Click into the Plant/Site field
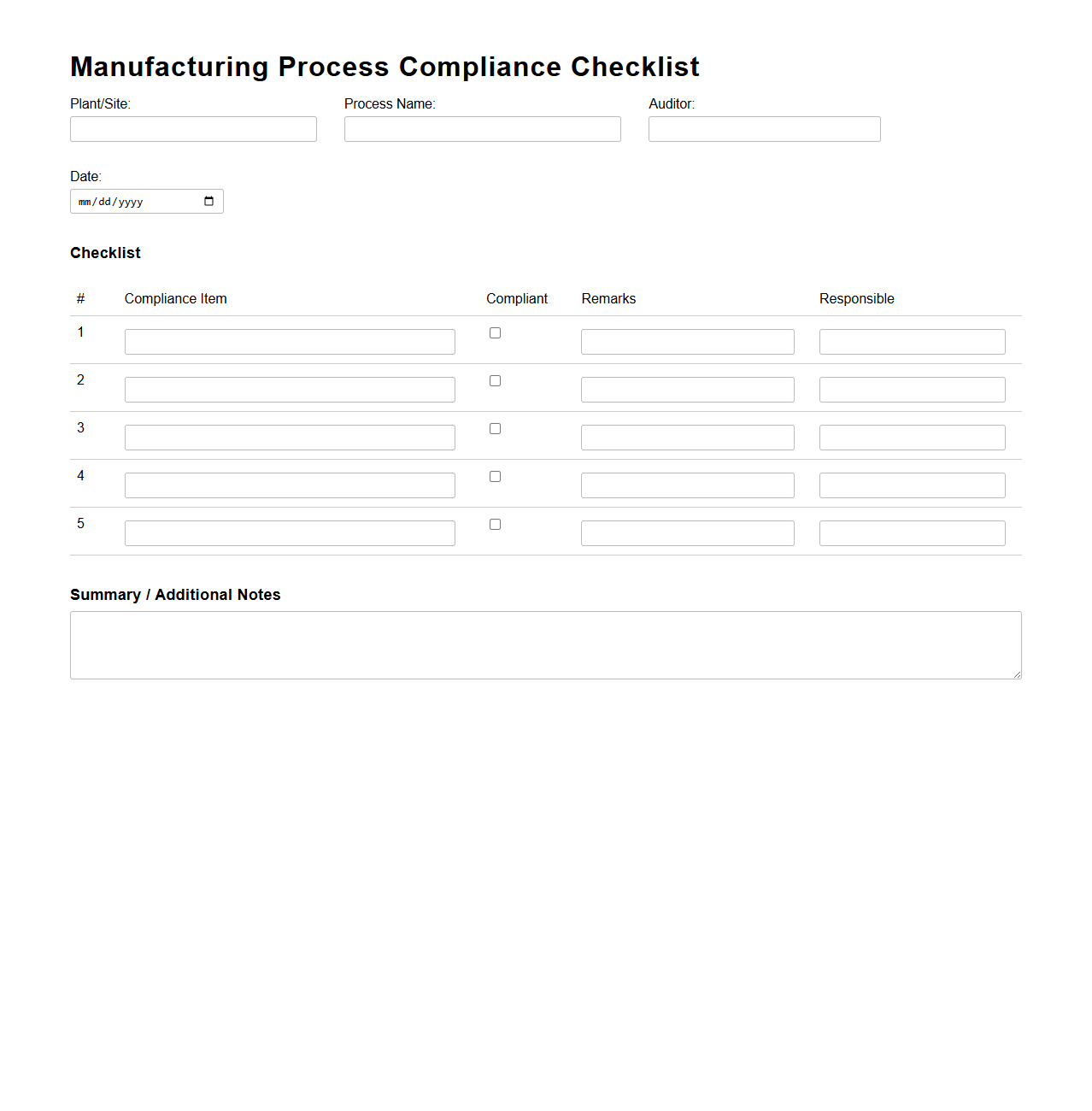The height and width of the screenshot is (1111, 1092). (193, 128)
